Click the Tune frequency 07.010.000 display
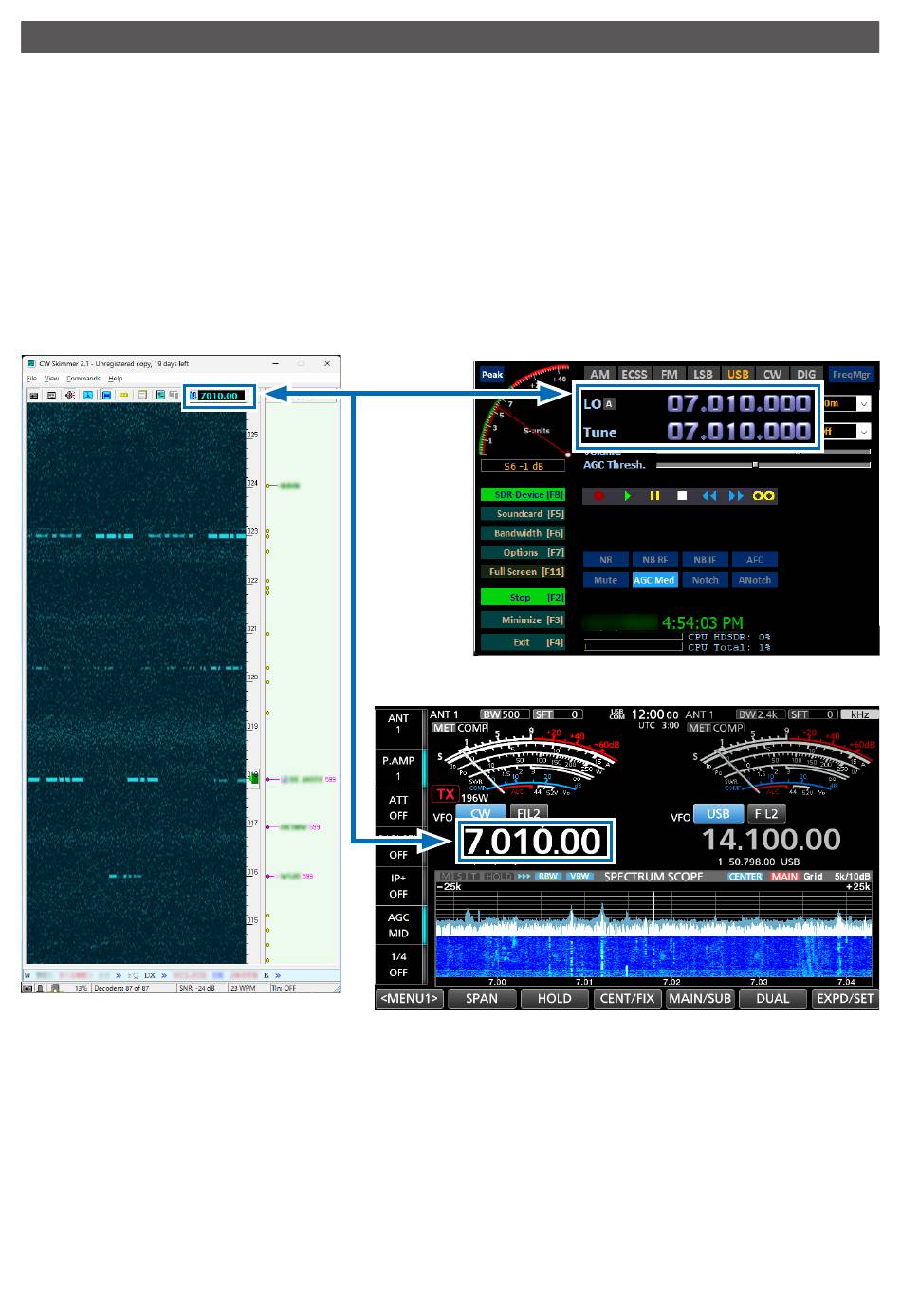The image size is (901, 1316). [x=739, y=432]
